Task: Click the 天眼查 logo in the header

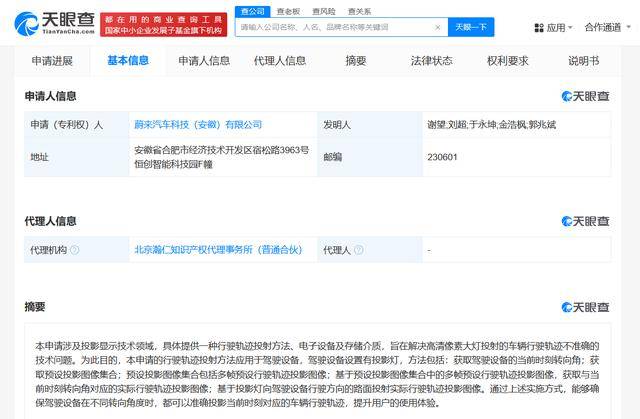Action: pyautogui.click(x=54, y=24)
